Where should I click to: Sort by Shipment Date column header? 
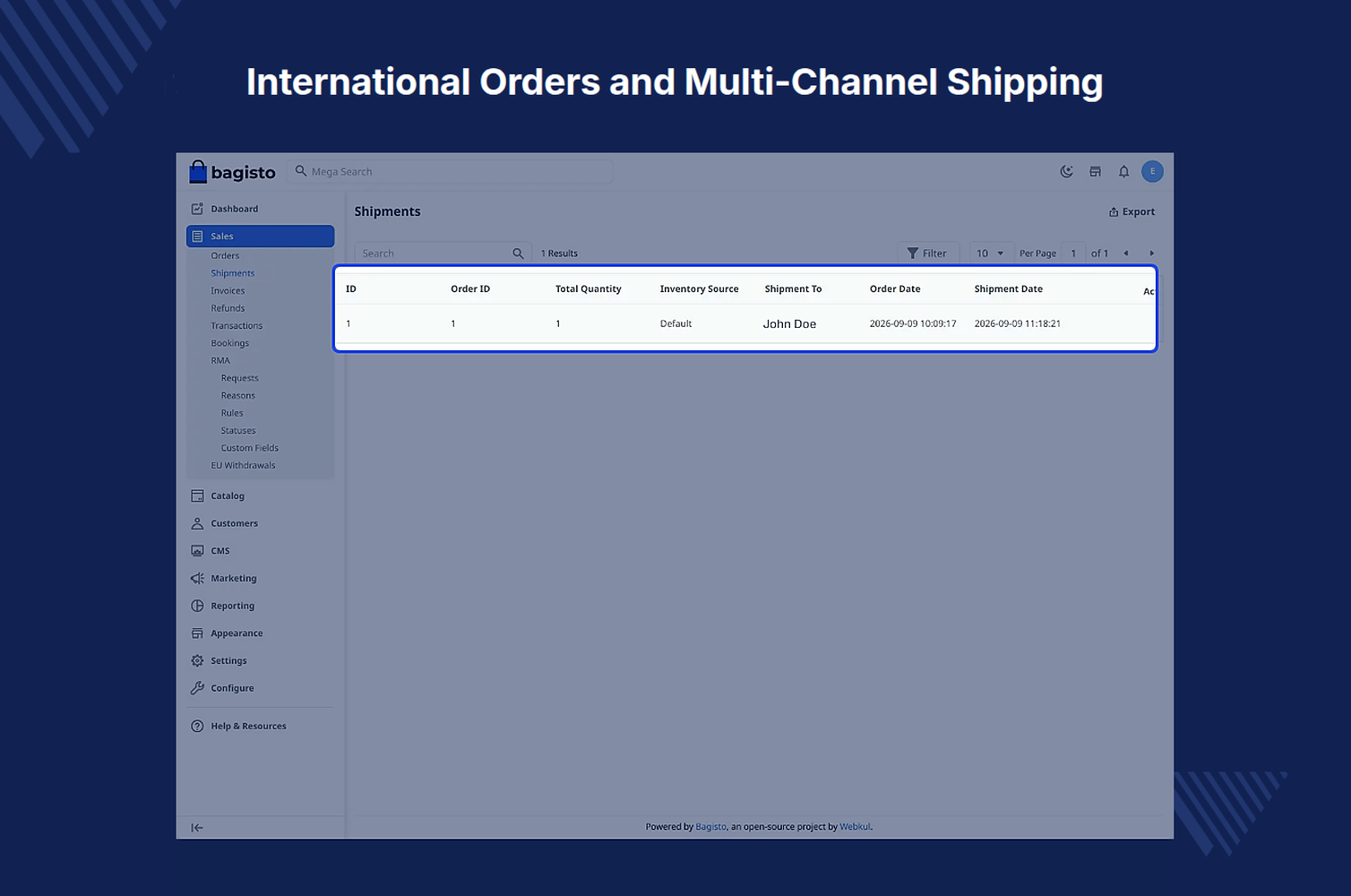[1009, 289]
